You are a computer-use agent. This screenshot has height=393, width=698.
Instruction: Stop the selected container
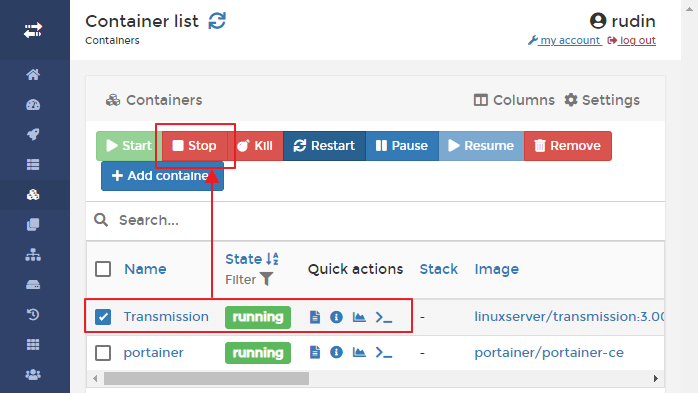(195, 146)
